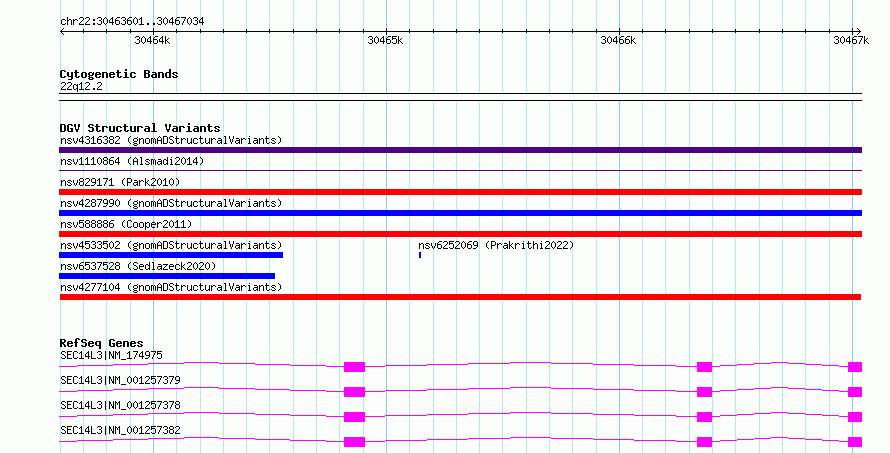The image size is (890, 453).
Task: Open transcript label SEC14L3|NM_174975
Action: pyautogui.click(x=111, y=355)
